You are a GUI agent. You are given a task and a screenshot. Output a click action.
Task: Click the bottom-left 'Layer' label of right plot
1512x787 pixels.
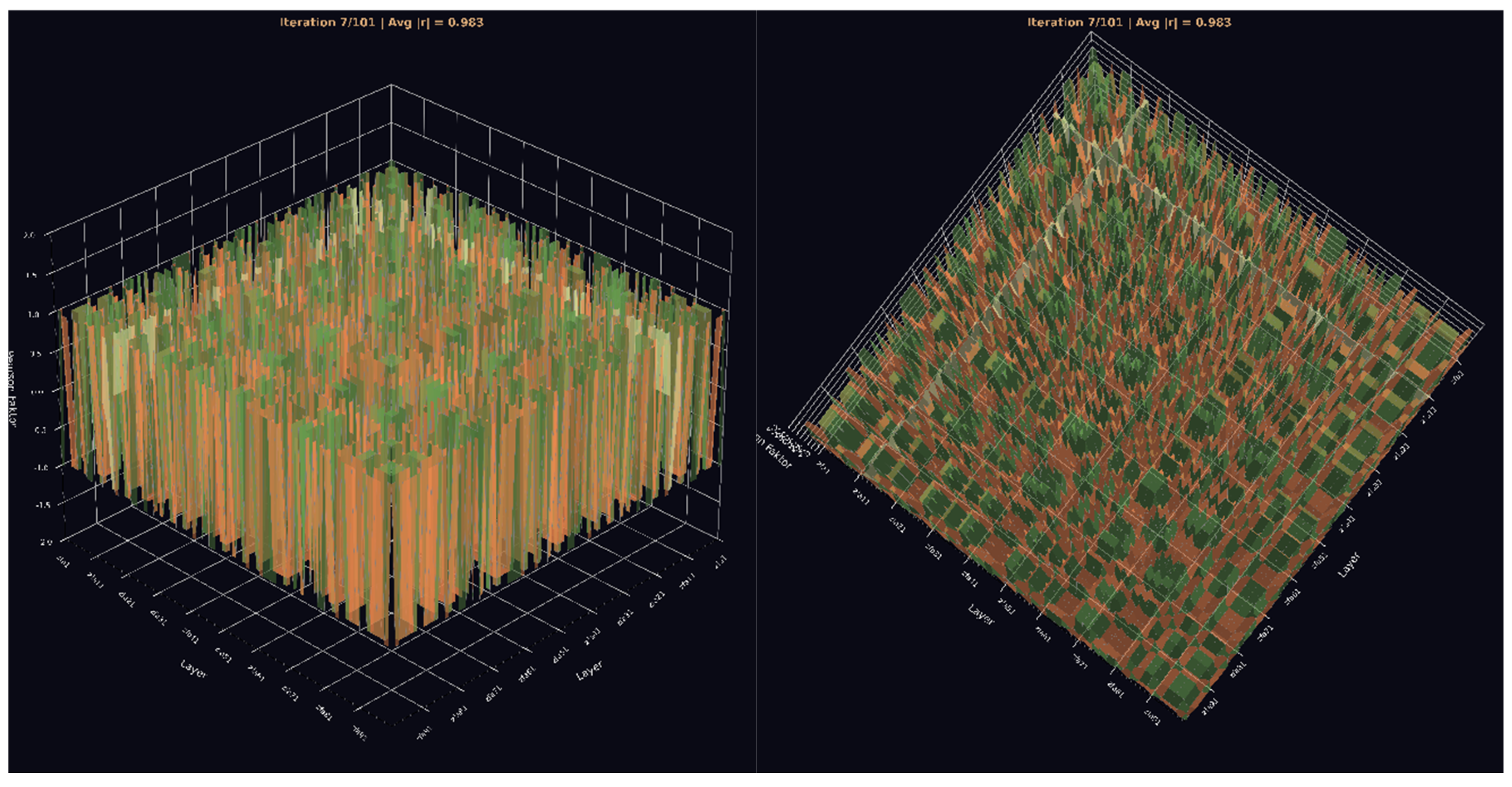981,614
